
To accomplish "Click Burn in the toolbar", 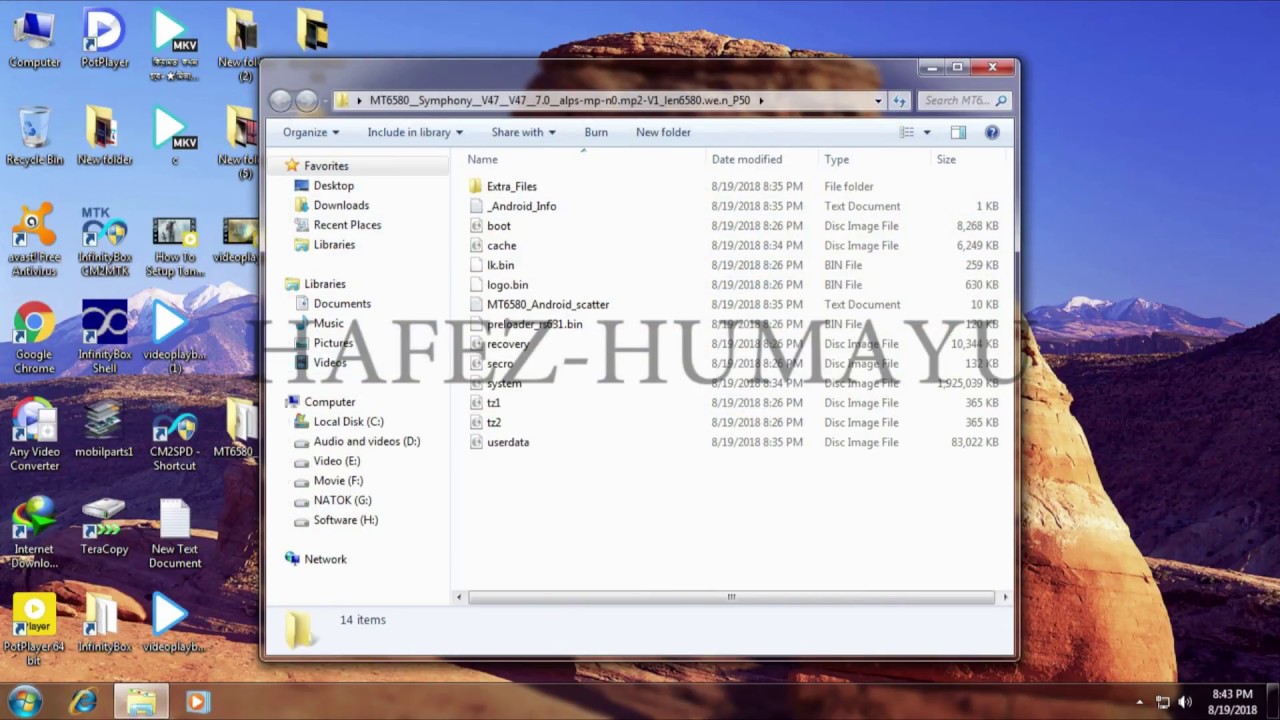I will coord(596,132).
